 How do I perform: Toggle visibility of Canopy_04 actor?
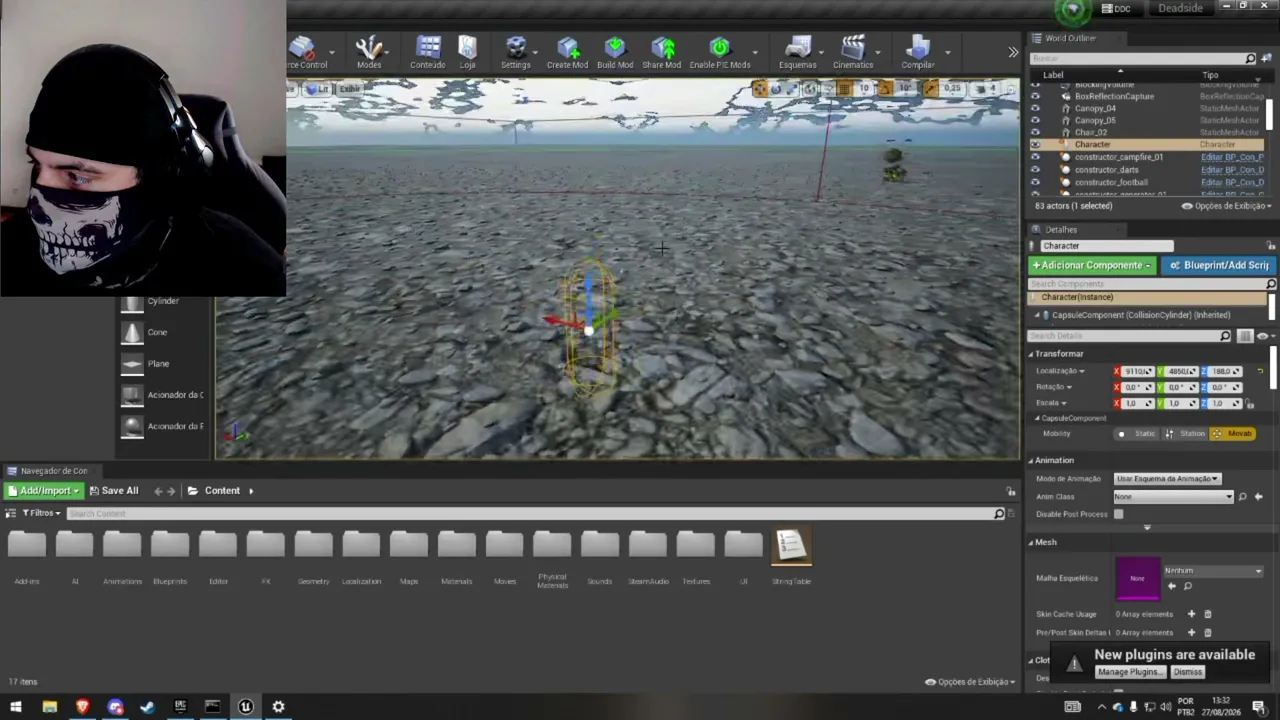click(1035, 108)
